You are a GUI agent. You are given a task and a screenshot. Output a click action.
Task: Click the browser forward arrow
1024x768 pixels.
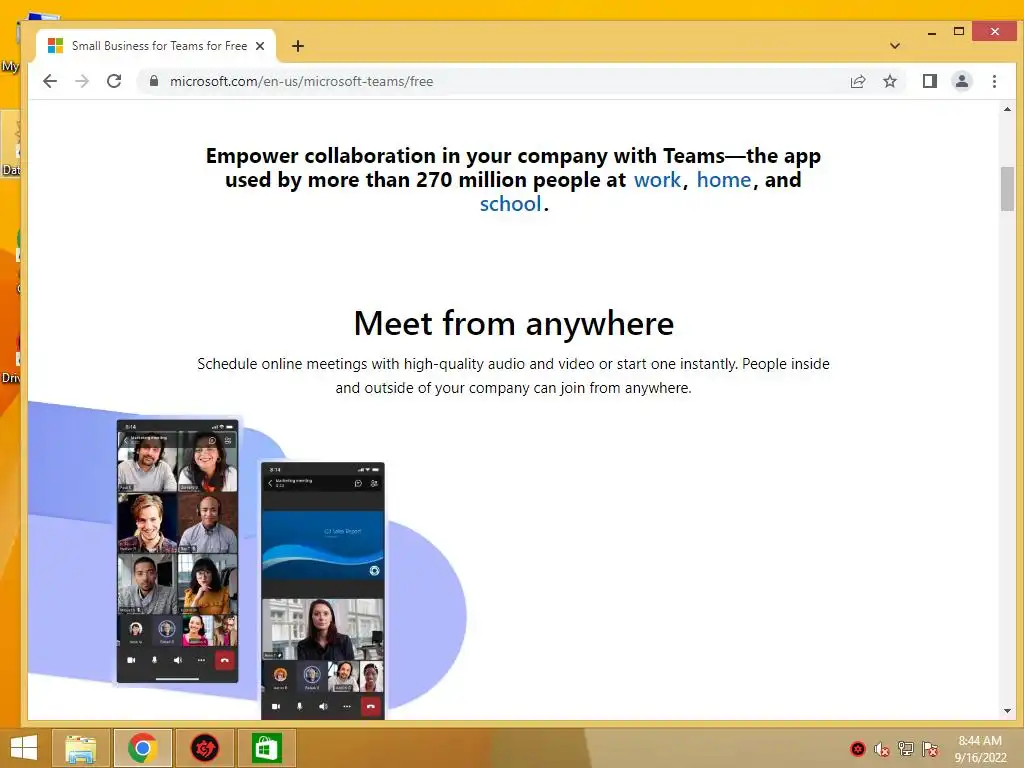[82, 81]
